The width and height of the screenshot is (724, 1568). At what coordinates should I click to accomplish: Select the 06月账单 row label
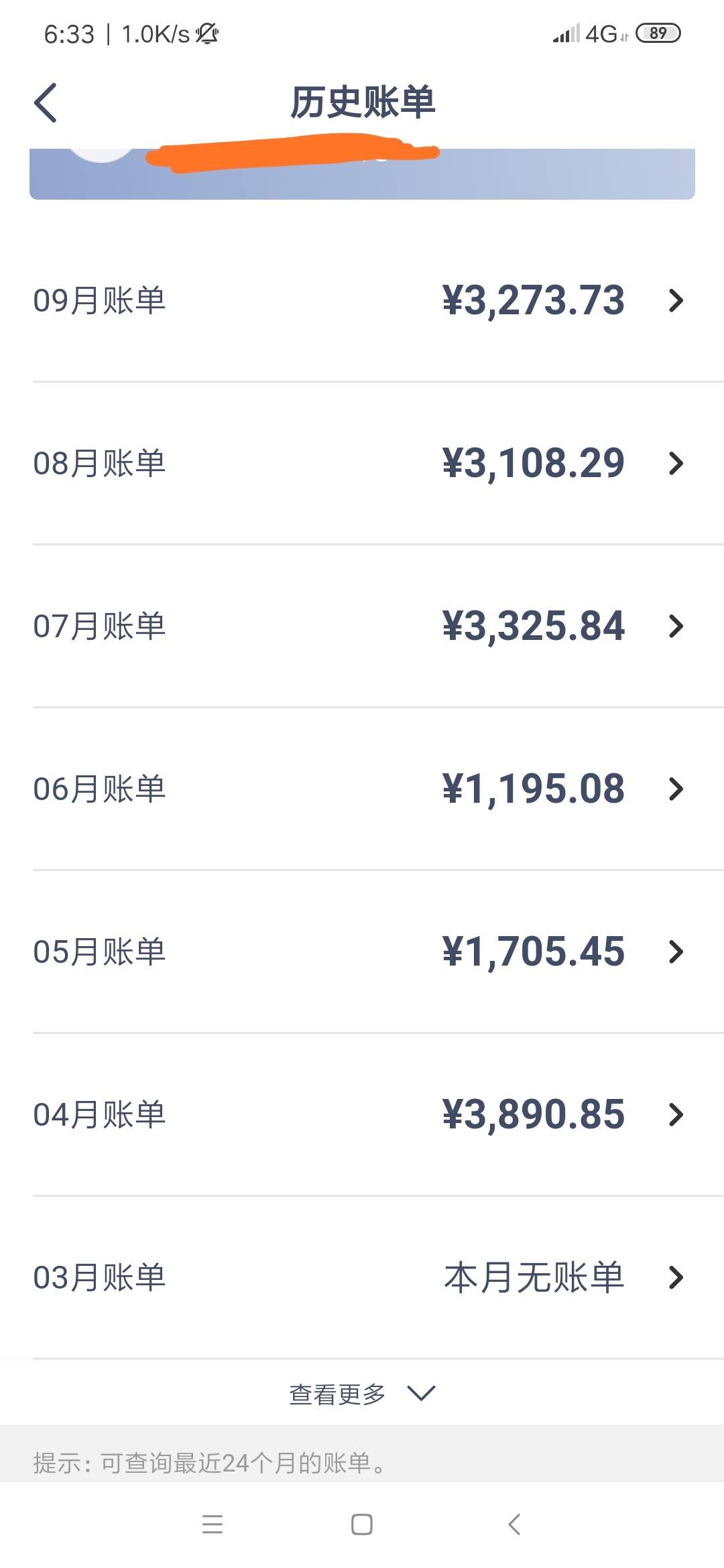[x=99, y=789]
